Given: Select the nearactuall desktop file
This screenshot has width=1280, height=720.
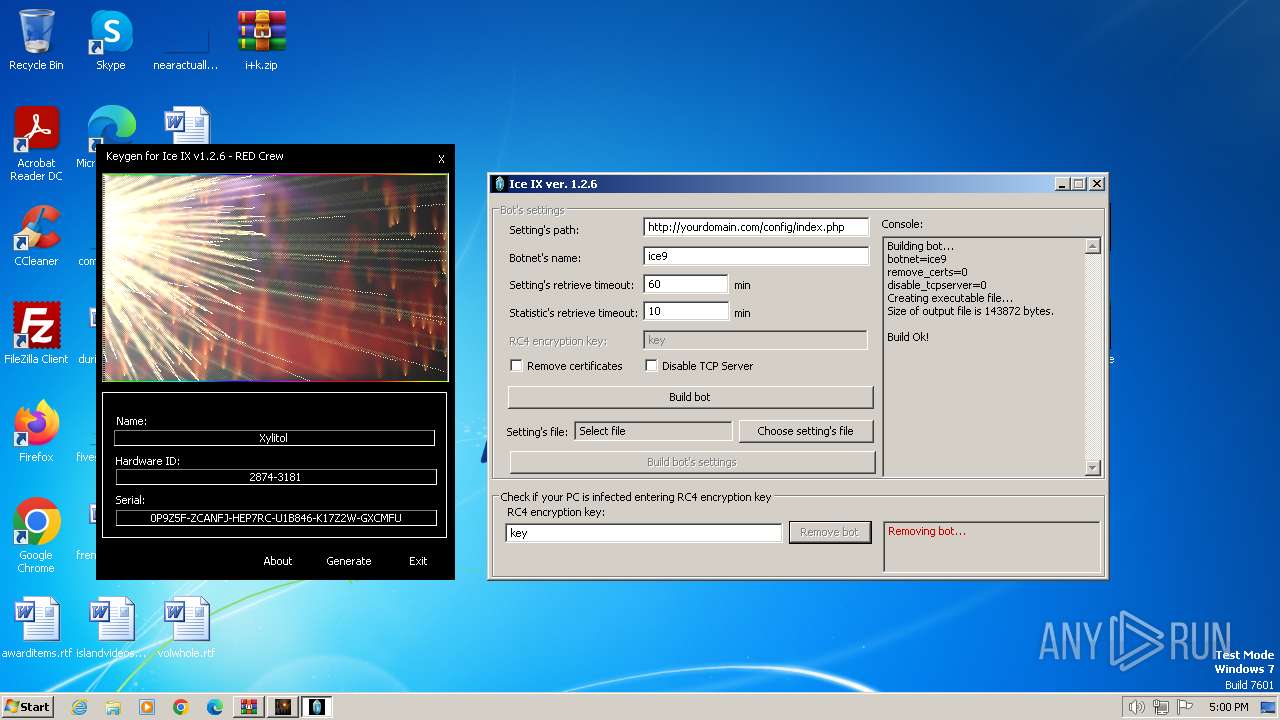Looking at the screenshot, I should (x=185, y=40).
